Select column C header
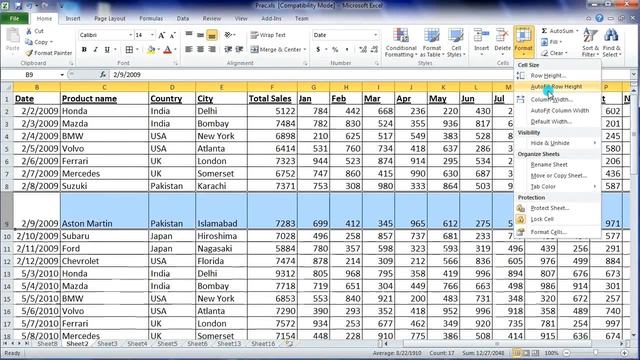The width and height of the screenshot is (640, 360). tap(104, 87)
